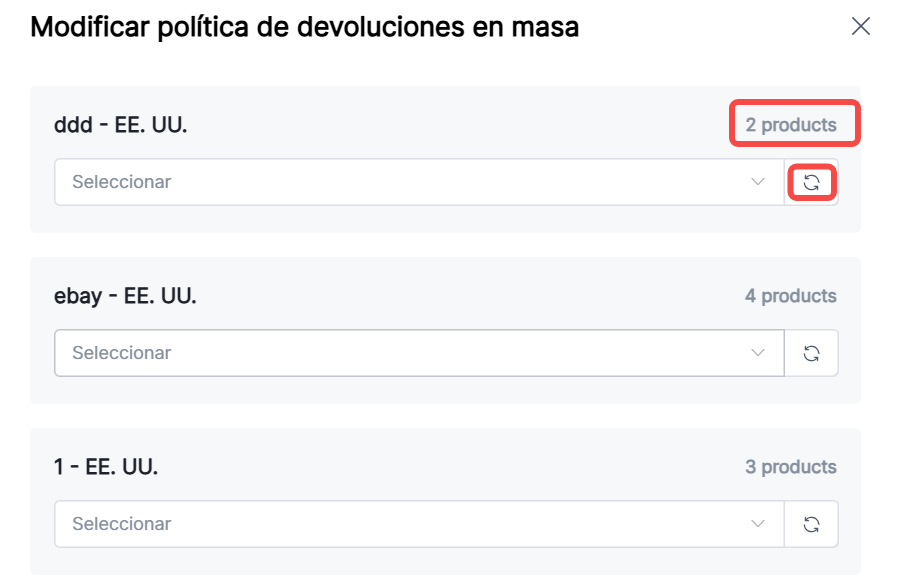Click the "4 products" count label
Viewport: 902px width, 578px height.
point(790,296)
